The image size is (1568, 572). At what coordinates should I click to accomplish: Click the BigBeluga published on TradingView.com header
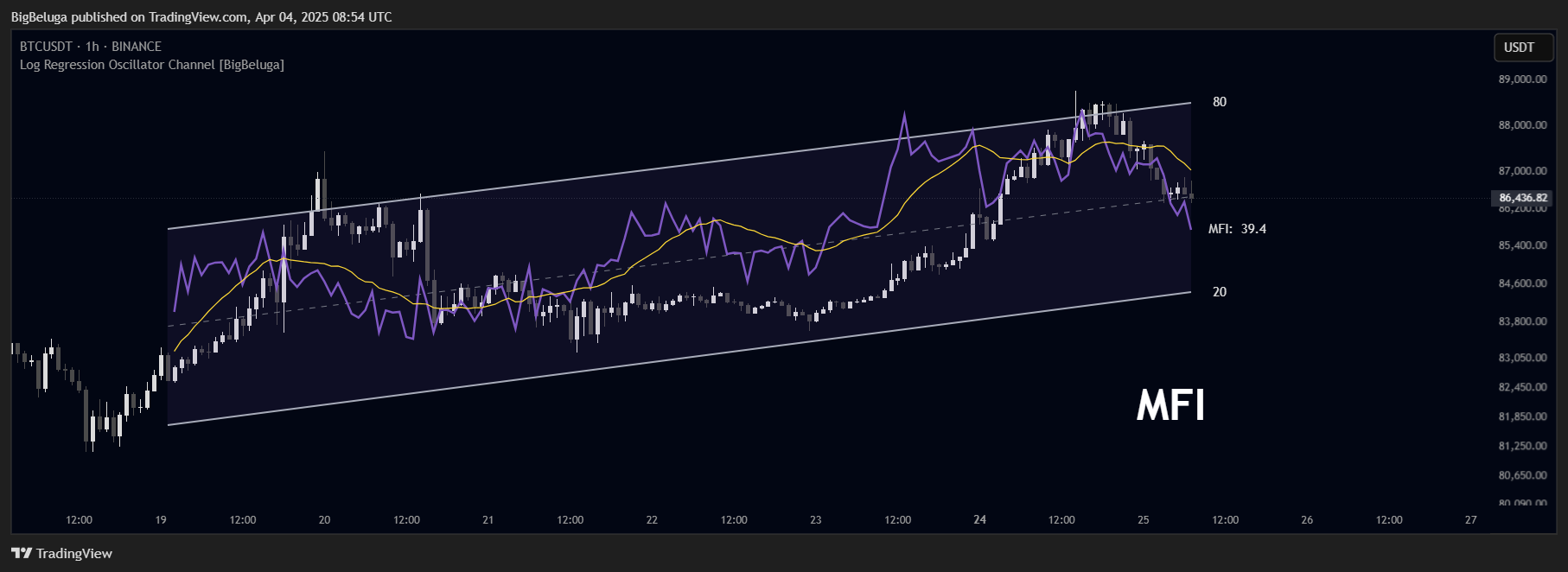[x=201, y=17]
